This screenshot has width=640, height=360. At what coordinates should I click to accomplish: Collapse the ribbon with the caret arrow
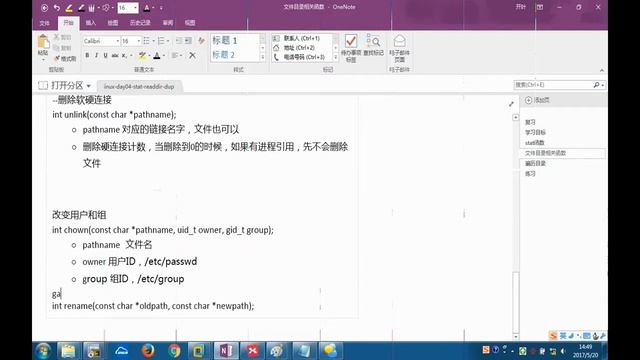coord(602,70)
